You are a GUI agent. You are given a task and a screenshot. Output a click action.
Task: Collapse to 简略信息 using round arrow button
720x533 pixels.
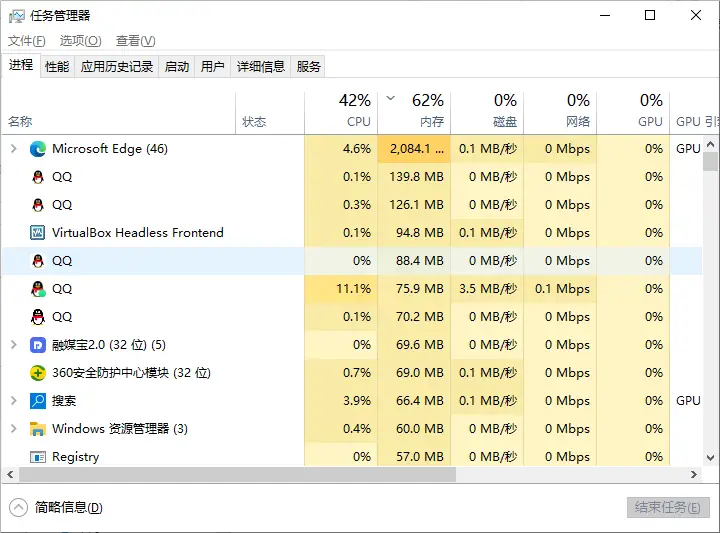point(18,507)
